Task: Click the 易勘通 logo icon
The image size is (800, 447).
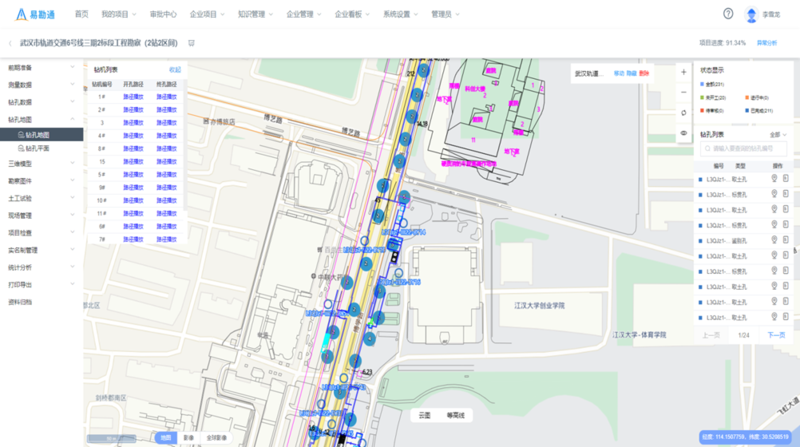Action: (x=21, y=14)
